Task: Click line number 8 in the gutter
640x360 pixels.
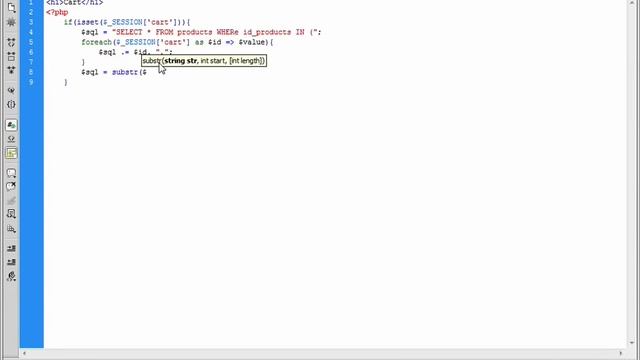Action: point(31,72)
